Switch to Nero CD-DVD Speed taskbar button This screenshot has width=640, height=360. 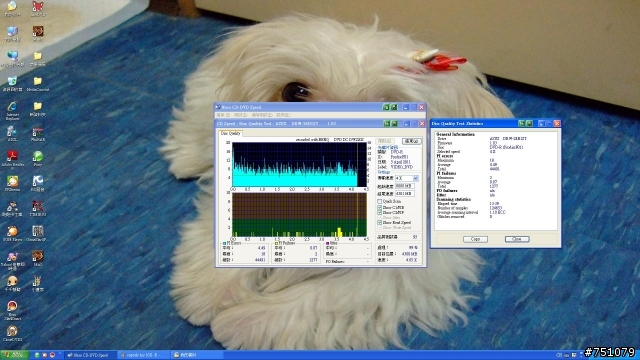pyautogui.click(x=89, y=355)
